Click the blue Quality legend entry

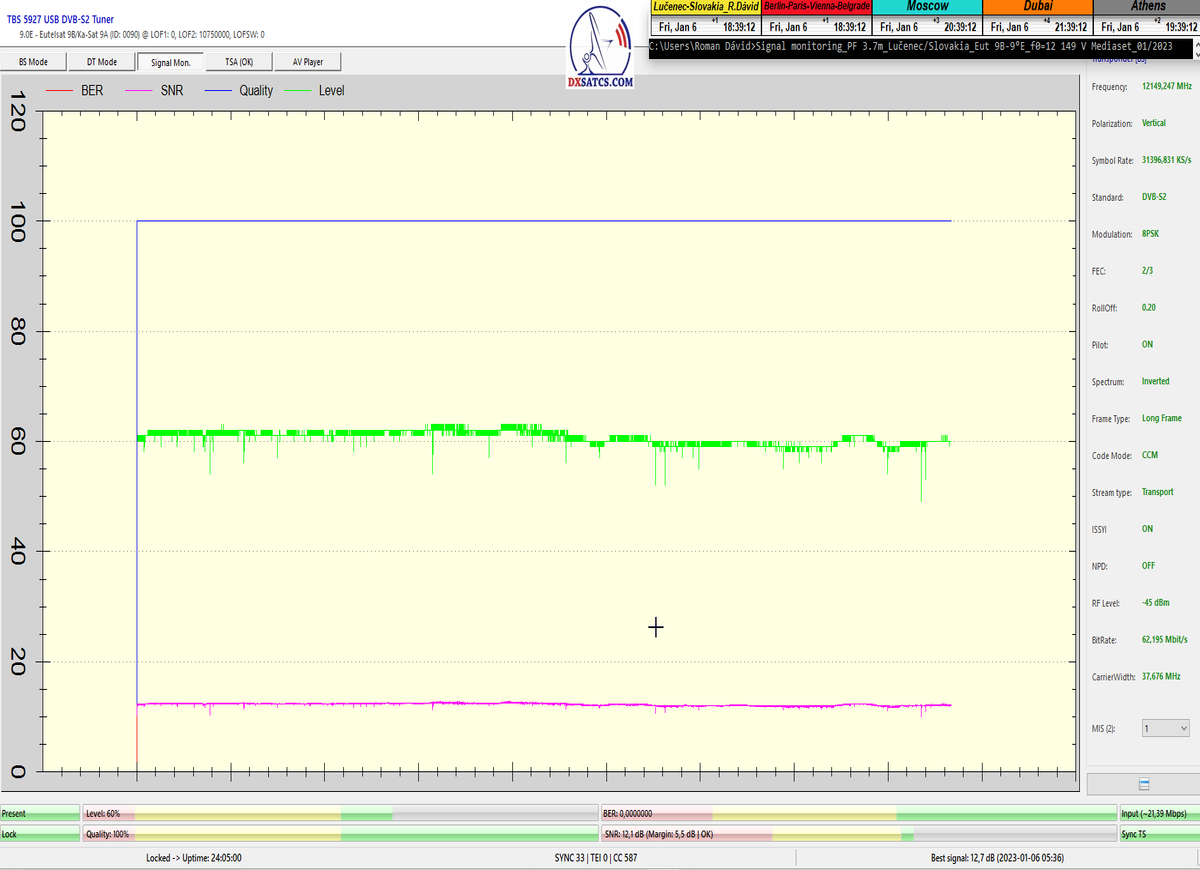click(x=238, y=91)
